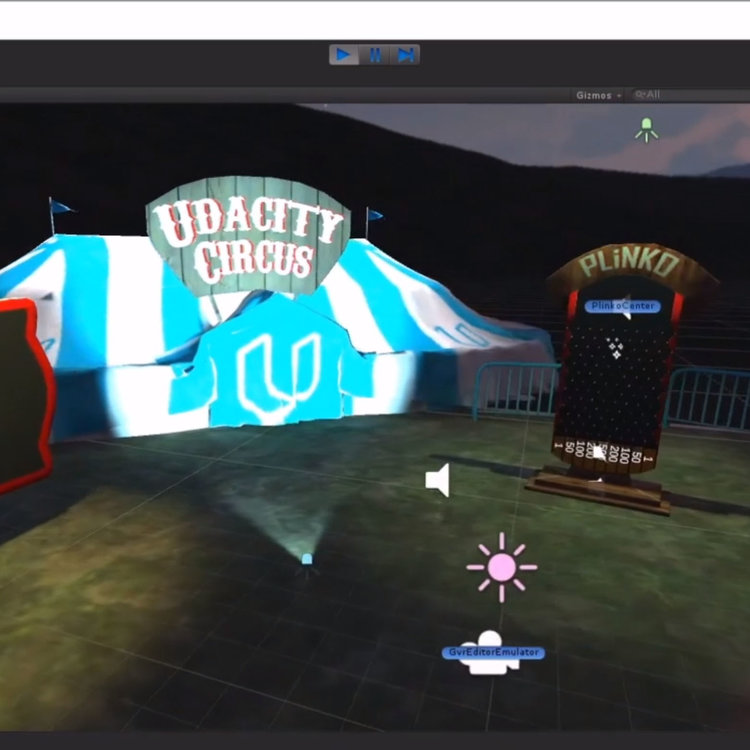Pause the game with the Pause button
This screenshot has height=750, width=750.
coord(375,55)
